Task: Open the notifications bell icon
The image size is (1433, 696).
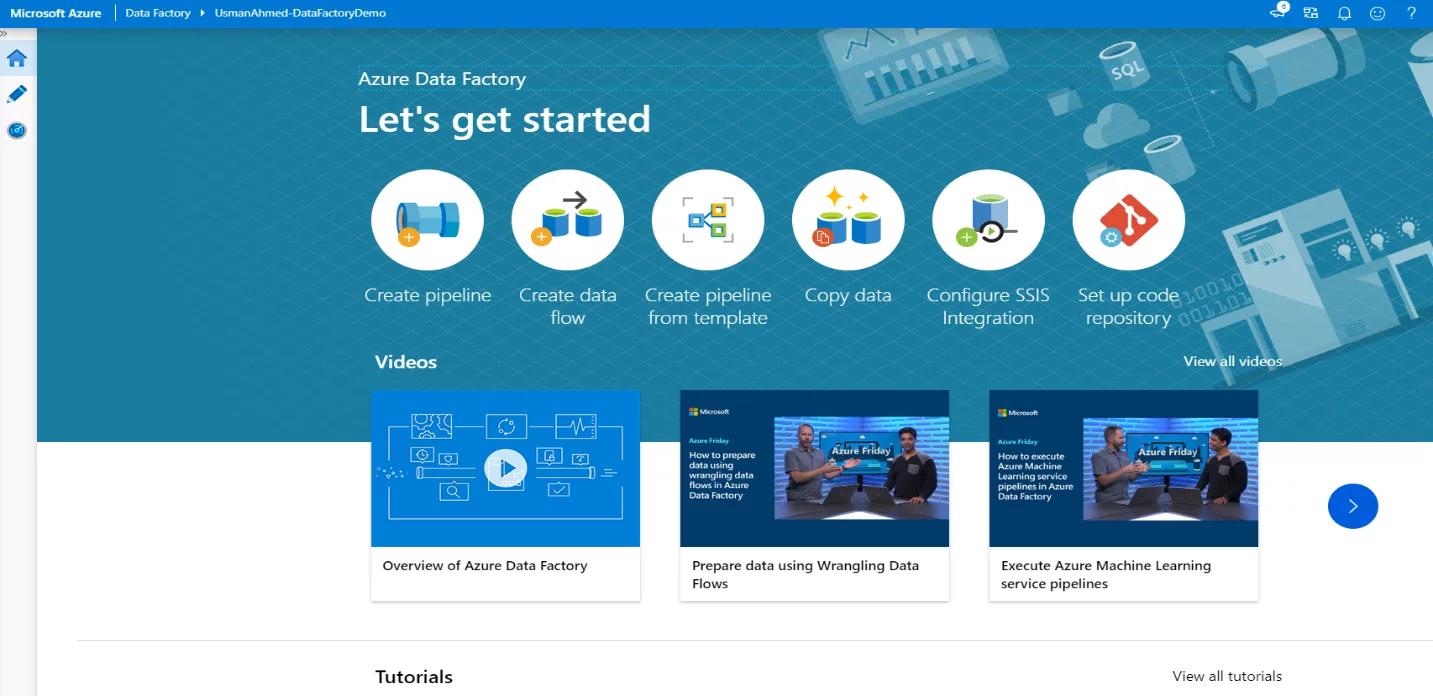Action: pos(1345,13)
